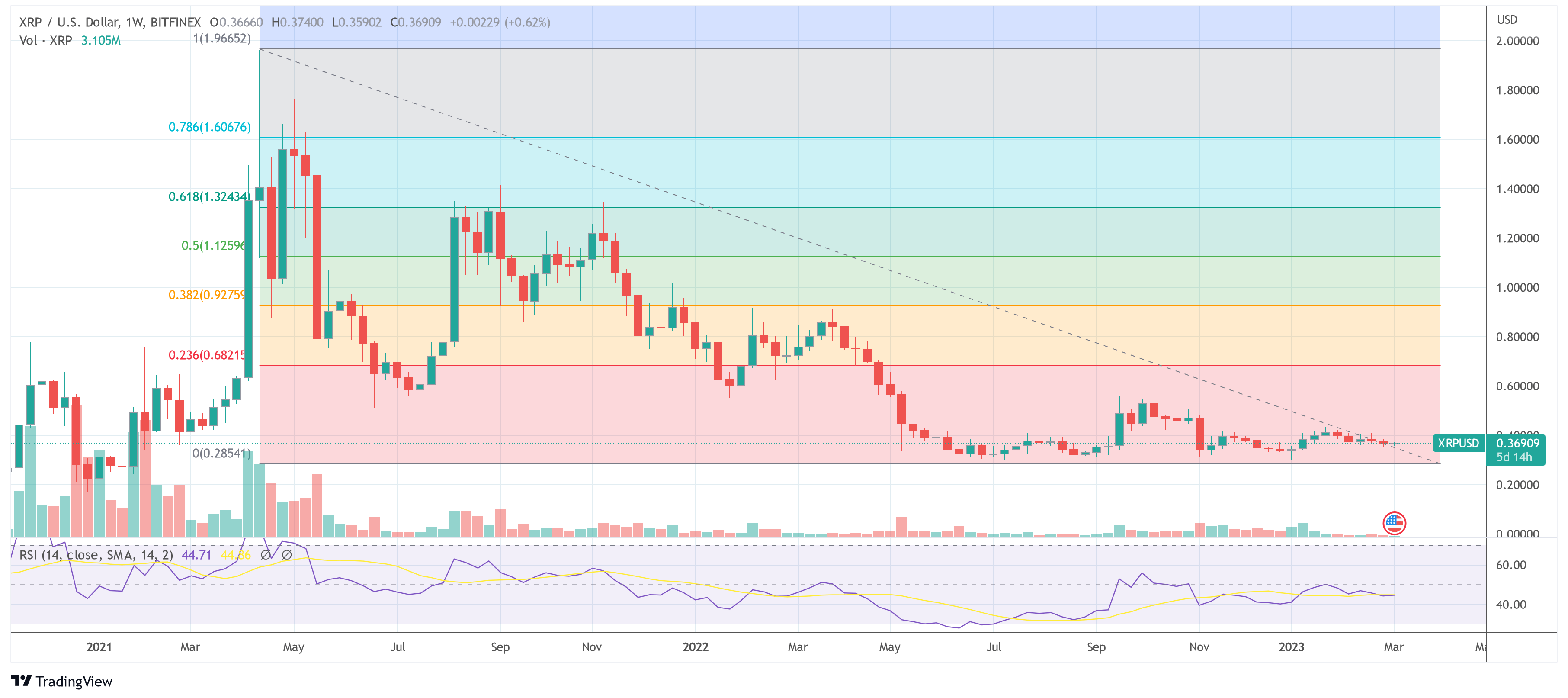Screen dimensions: 1568x698
Task: Click the low value L0.35902 in header
Action: click(357, 23)
